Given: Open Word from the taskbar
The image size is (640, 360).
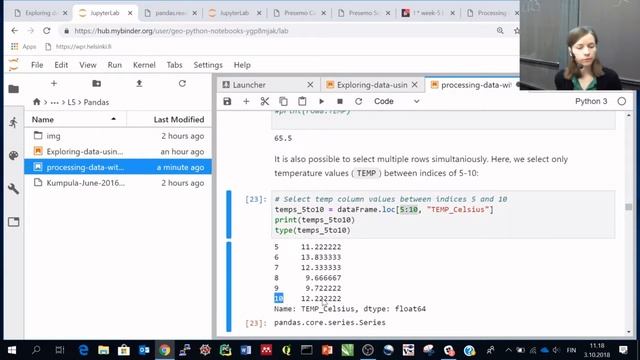Looking at the screenshot, I should [246, 350].
